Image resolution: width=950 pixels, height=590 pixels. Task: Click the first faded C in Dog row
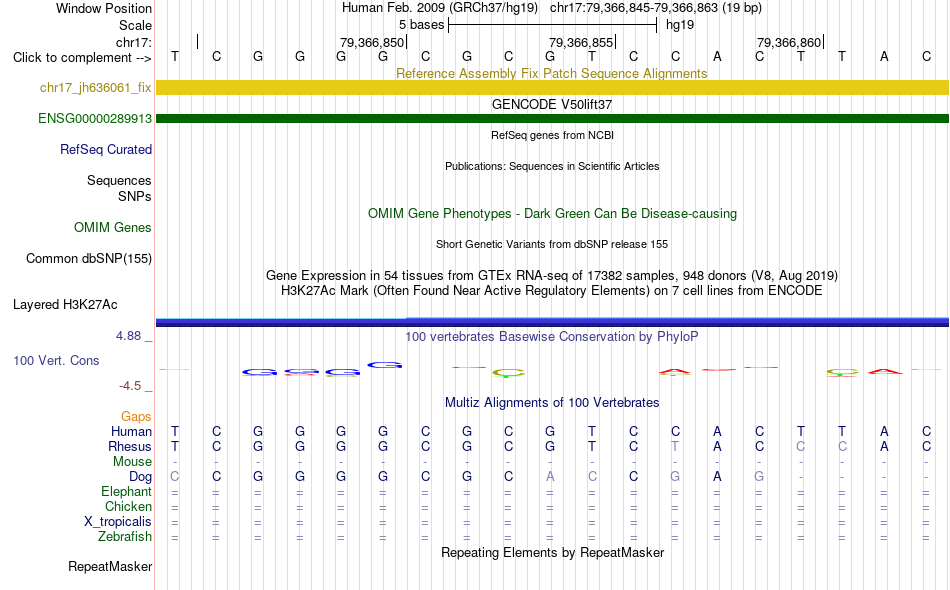(174, 477)
